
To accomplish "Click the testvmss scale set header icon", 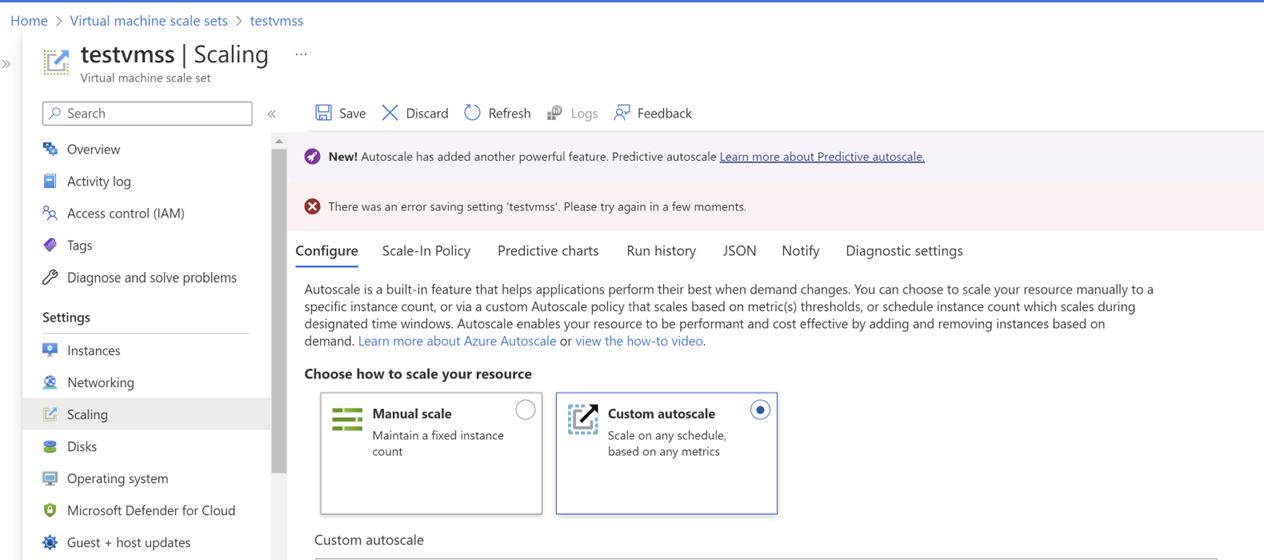I will pyautogui.click(x=56, y=61).
